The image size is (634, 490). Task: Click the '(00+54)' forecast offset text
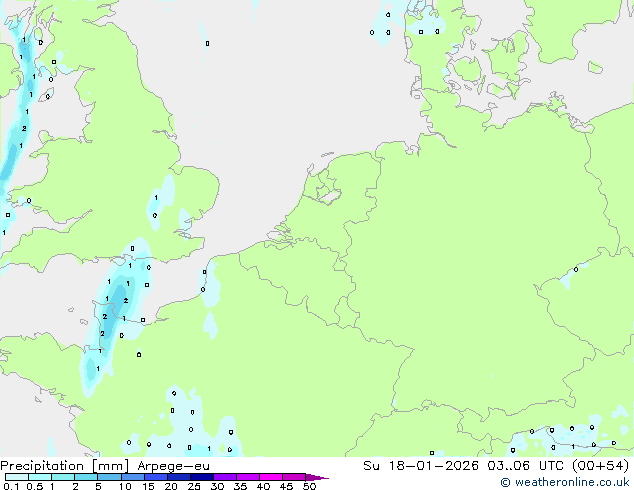click(x=601, y=466)
